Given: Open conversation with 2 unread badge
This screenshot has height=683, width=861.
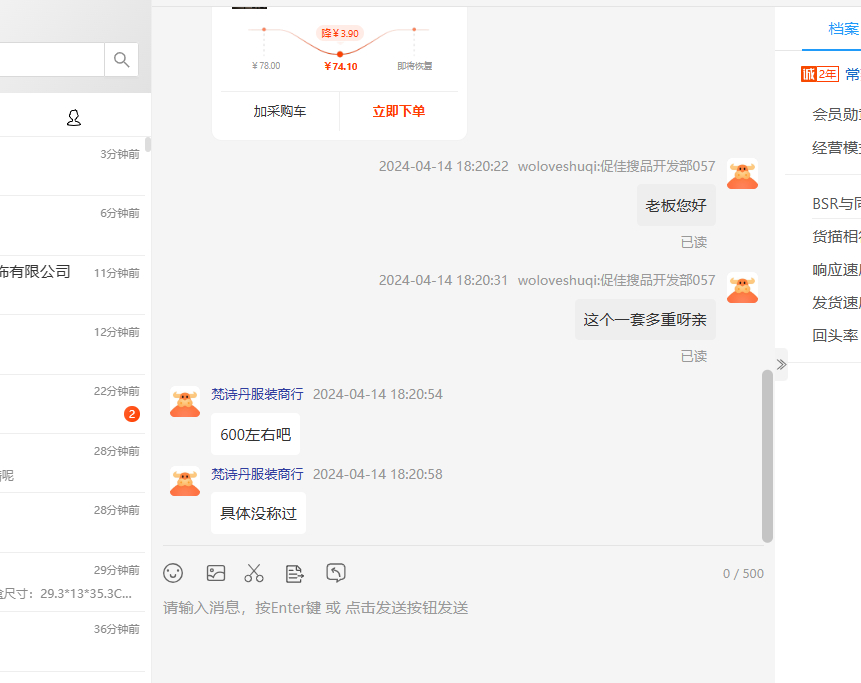Looking at the screenshot, I should tap(72, 404).
